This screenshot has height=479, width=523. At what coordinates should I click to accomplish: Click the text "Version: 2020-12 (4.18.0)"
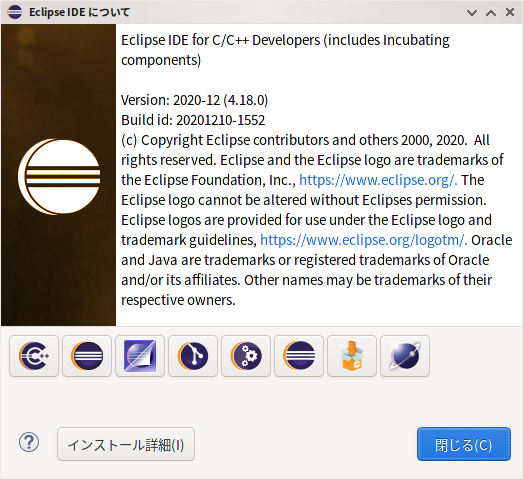(194, 100)
